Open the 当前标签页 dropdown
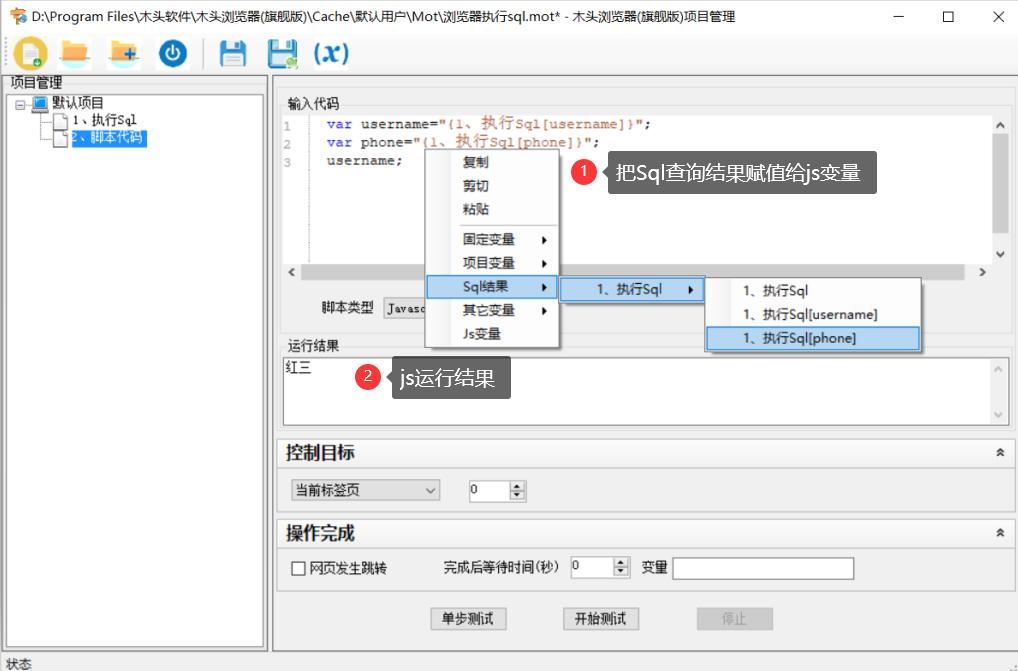Viewport: 1018px width, 671px height. coord(364,490)
